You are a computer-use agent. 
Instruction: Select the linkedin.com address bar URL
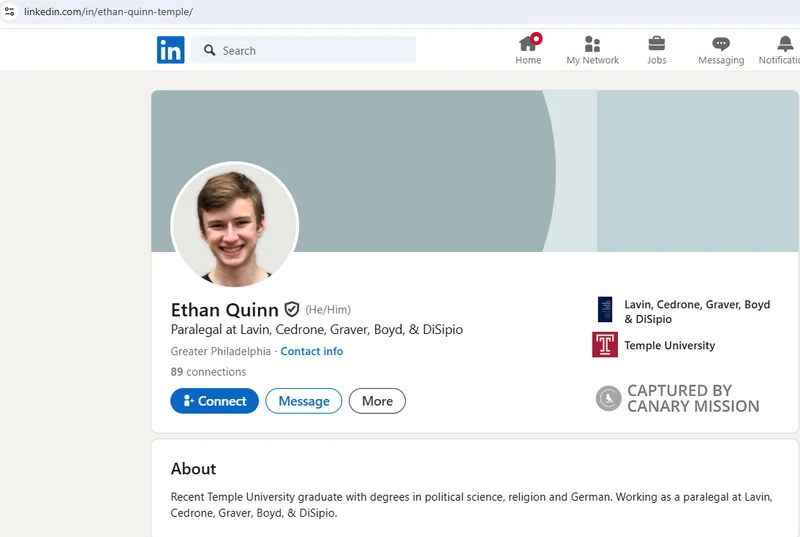click(x=108, y=12)
